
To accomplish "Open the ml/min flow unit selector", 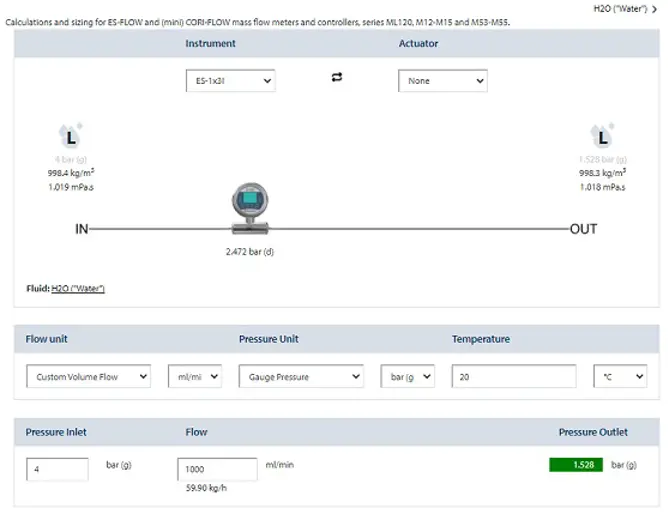I will coord(193,377).
